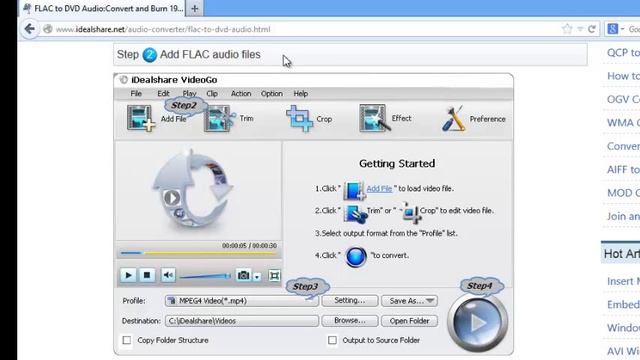Screen dimensions: 640x360
Task: Open the sidebar link starting Insert
Action: pyautogui.click(x=623, y=281)
